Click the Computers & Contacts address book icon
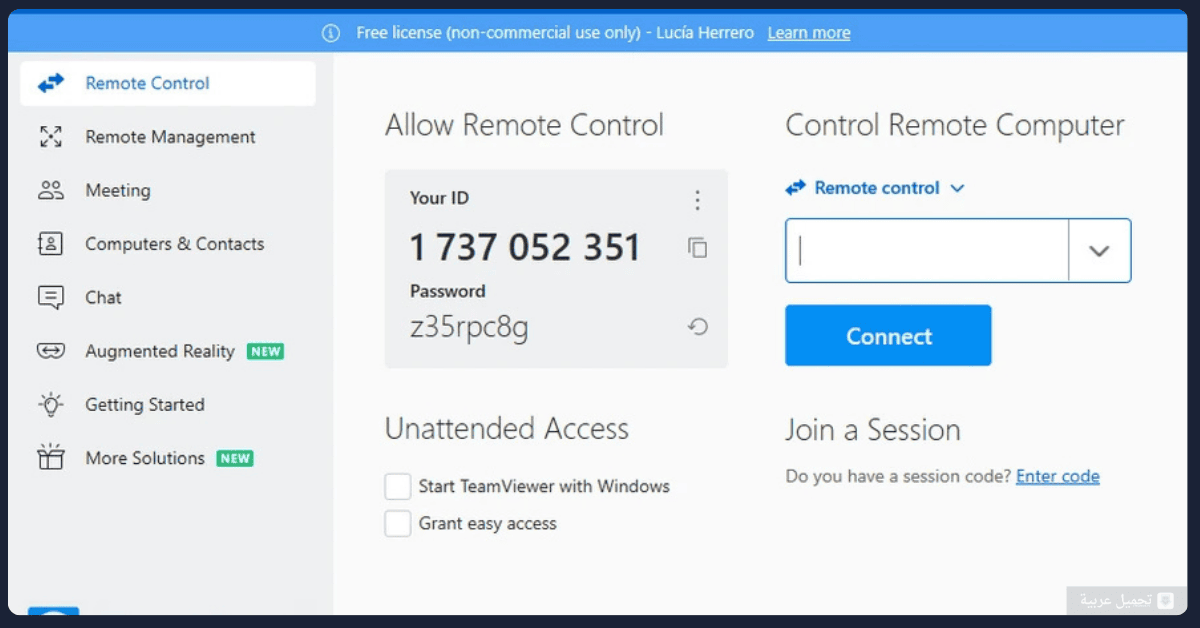Screen dimensions: 1200x628 pos(51,244)
